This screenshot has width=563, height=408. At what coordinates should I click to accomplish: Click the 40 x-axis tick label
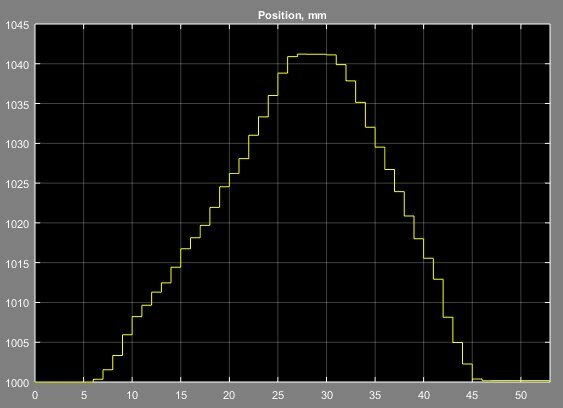[x=424, y=395]
